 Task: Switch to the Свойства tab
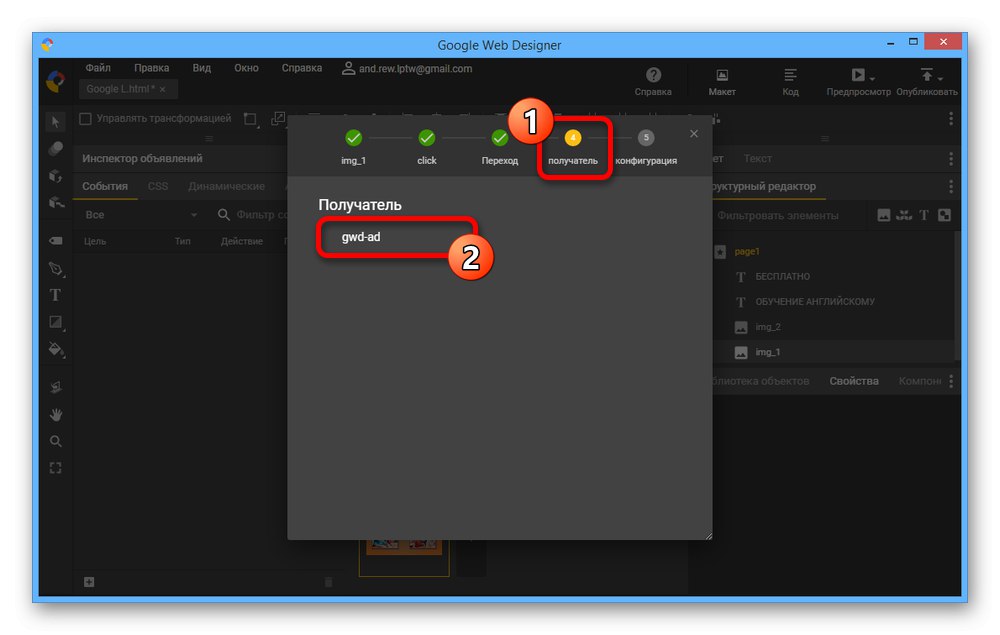[x=854, y=381]
